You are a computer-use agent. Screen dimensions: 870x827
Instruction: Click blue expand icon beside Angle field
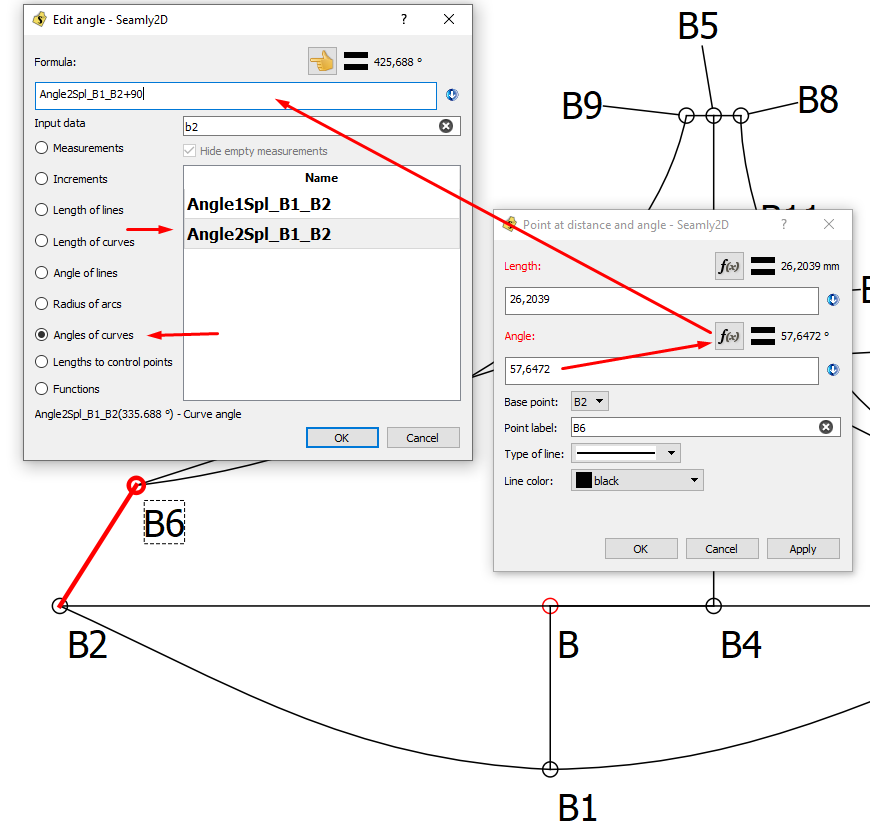tap(833, 370)
